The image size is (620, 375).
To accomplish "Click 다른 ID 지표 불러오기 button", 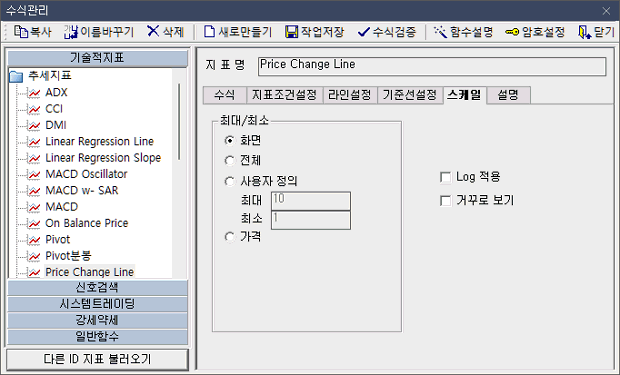I will coord(97,359).
